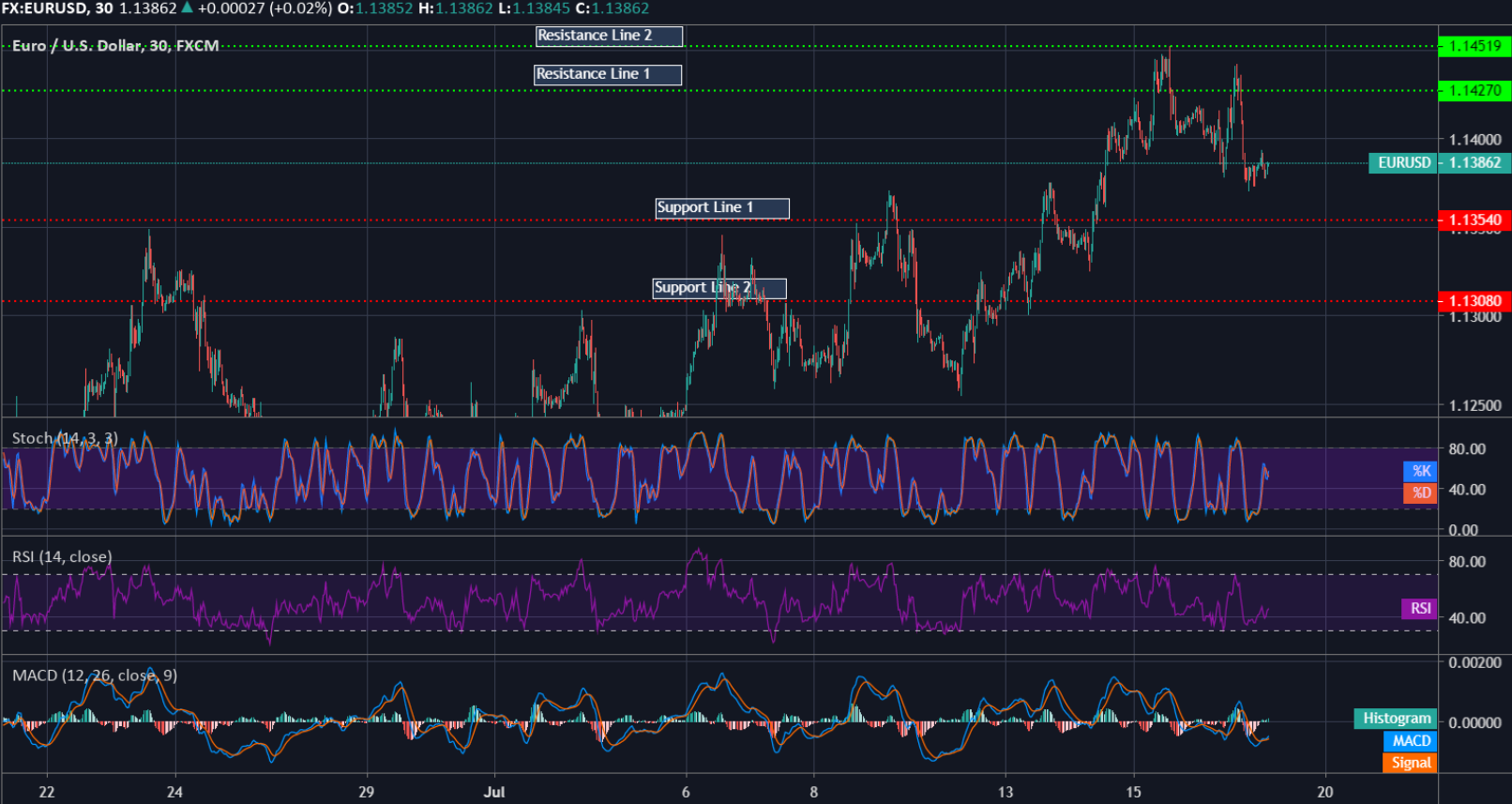Image resolution: width=1512 pixels, height=804 pixels.
Task: Click the 22 date axis label
Action: pos(47,793)
